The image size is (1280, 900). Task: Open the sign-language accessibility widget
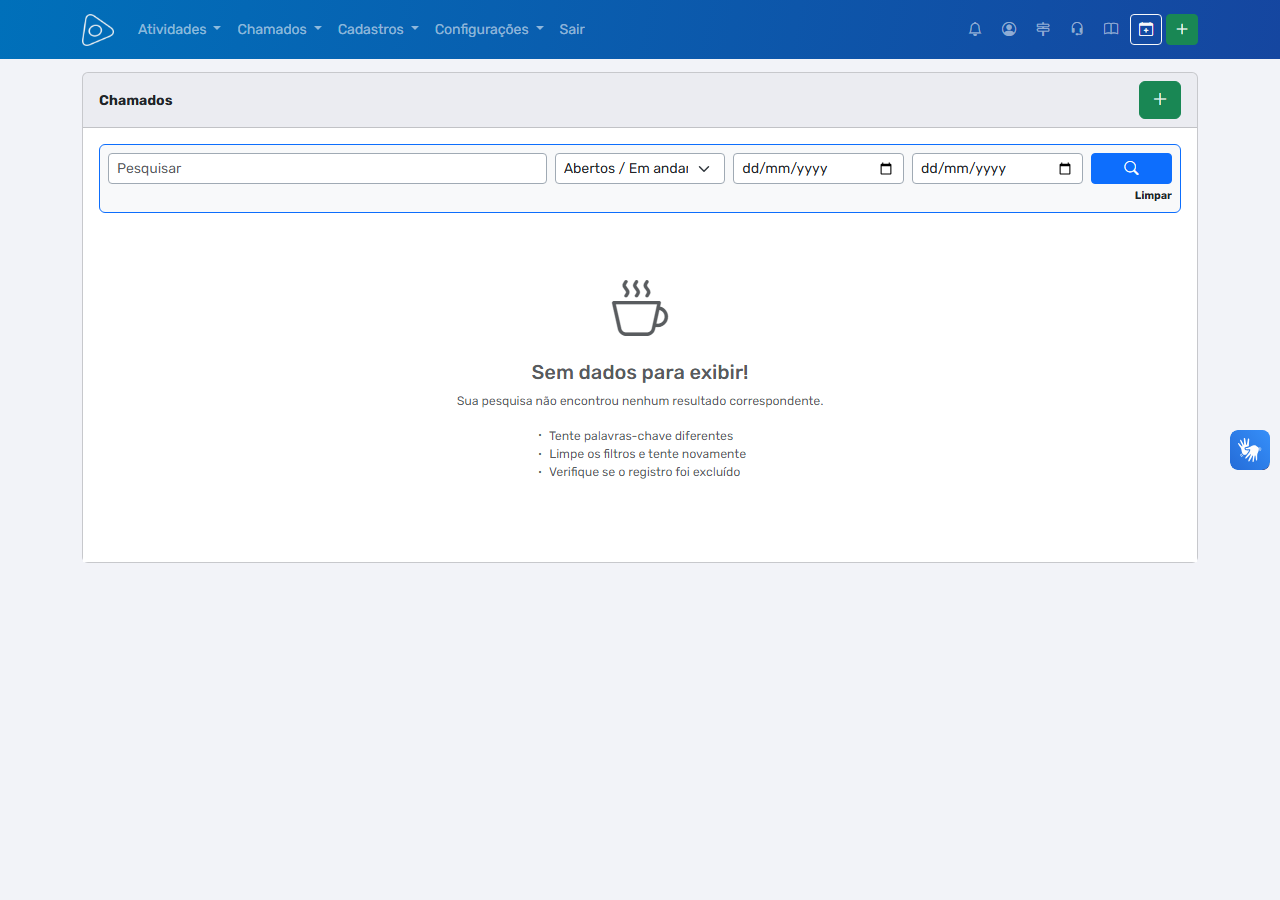[x=1250, y=450]
